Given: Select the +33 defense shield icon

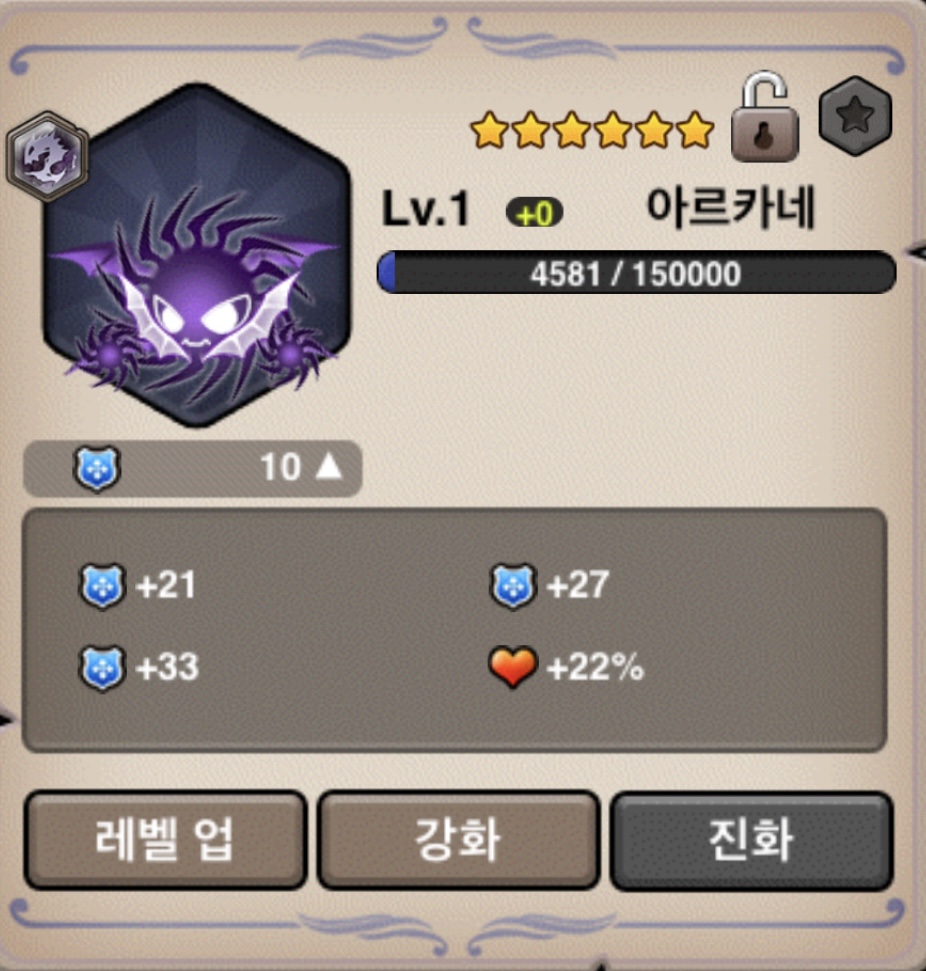Looking at the screenshot, I should coord(102,668).
